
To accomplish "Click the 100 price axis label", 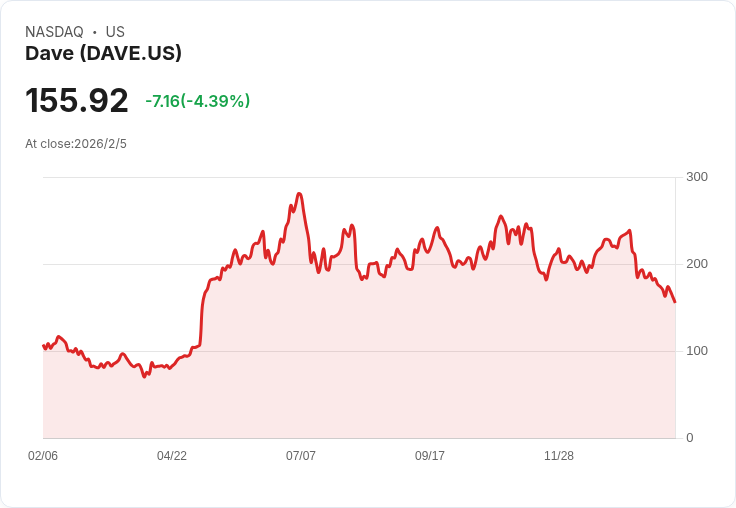I will [697, 351].
